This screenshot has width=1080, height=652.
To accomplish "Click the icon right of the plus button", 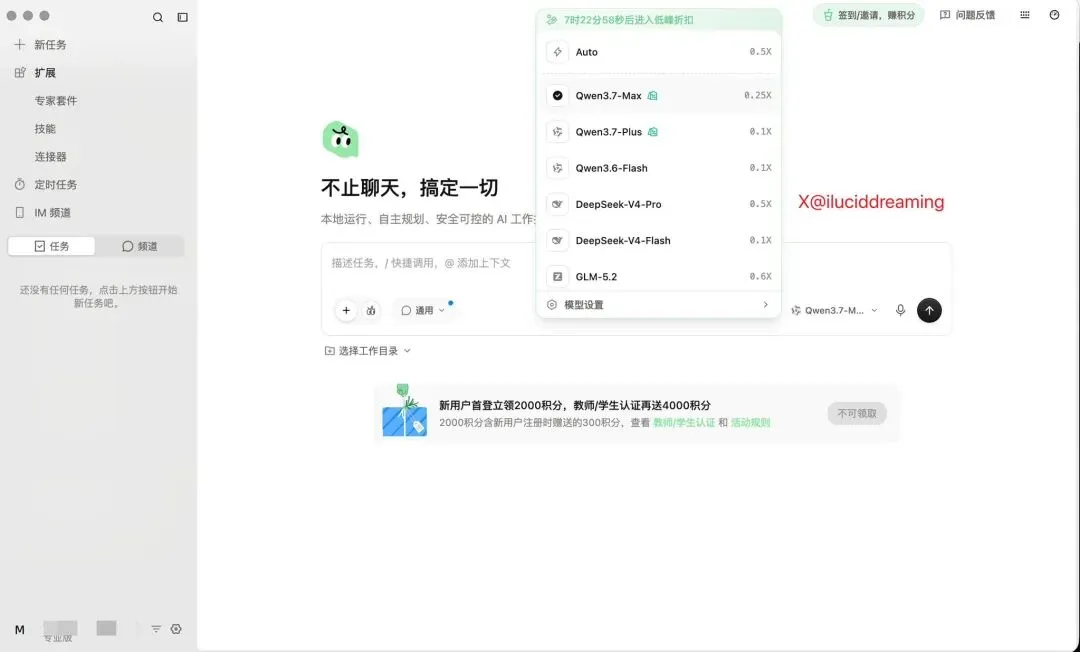I will [371, 311].
